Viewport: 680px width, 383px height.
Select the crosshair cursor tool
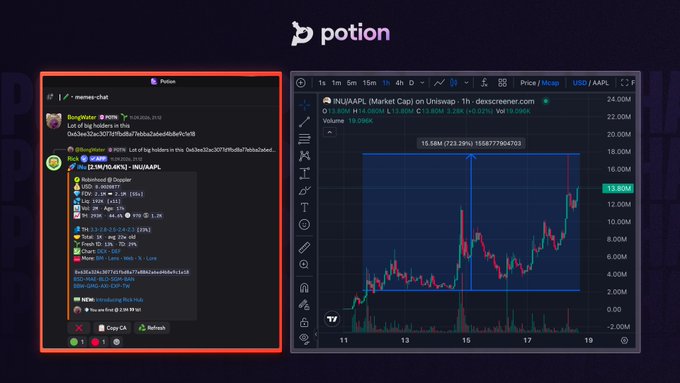click(304, 105)
